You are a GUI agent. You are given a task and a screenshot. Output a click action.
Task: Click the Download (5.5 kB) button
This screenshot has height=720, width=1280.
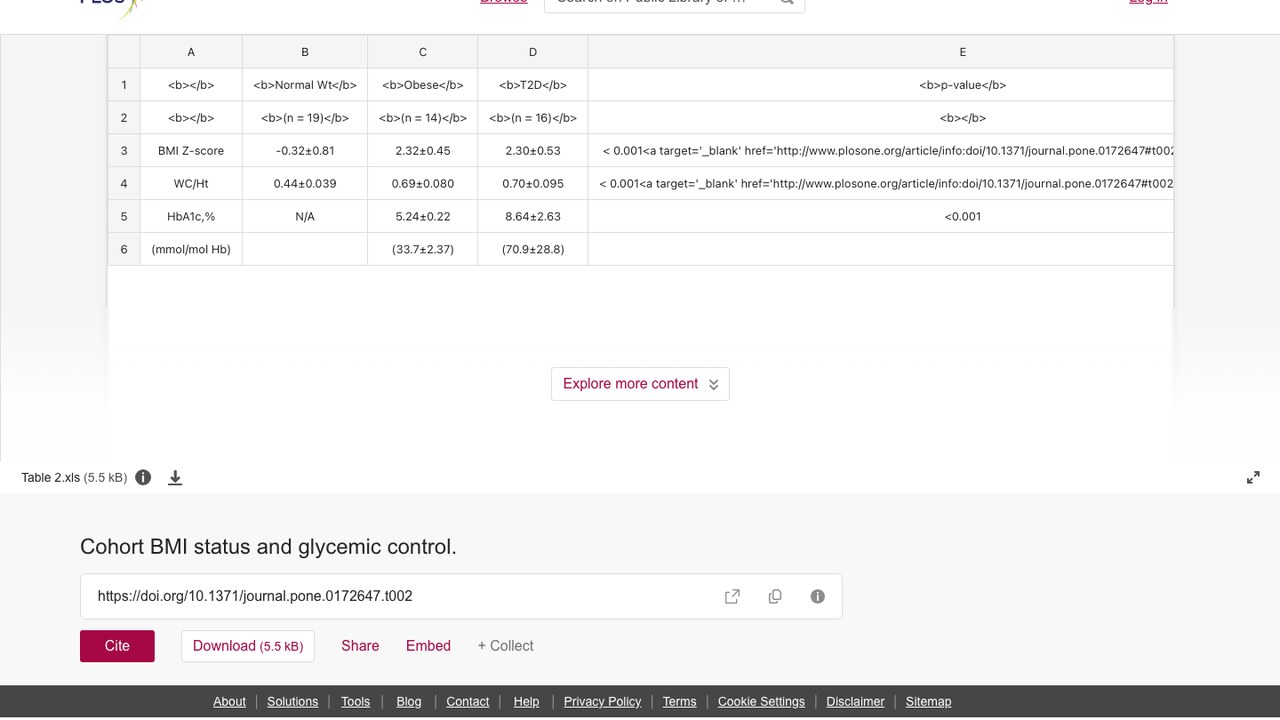pyautogui.click(x=248, y=646)
